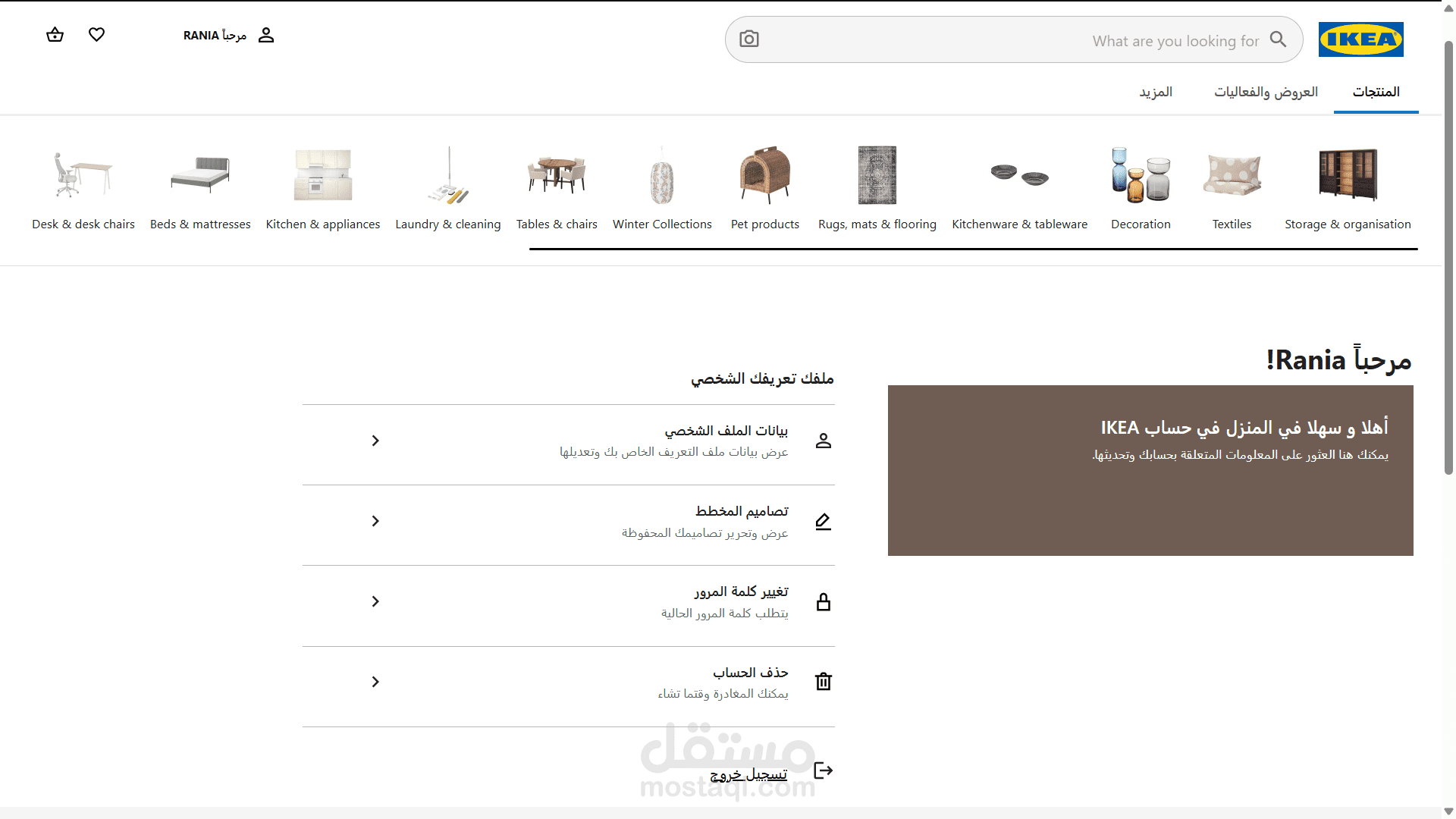
Task: Expand the profile details row chevron
Action: coord(375,441)
